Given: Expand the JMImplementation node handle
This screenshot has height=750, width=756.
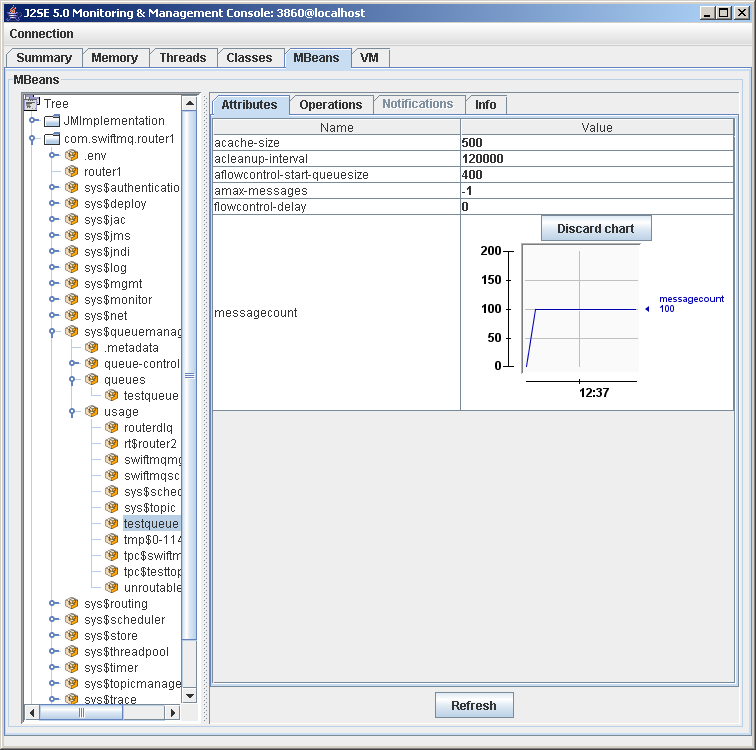Looking at the screenshot, I should click(33, 121).
